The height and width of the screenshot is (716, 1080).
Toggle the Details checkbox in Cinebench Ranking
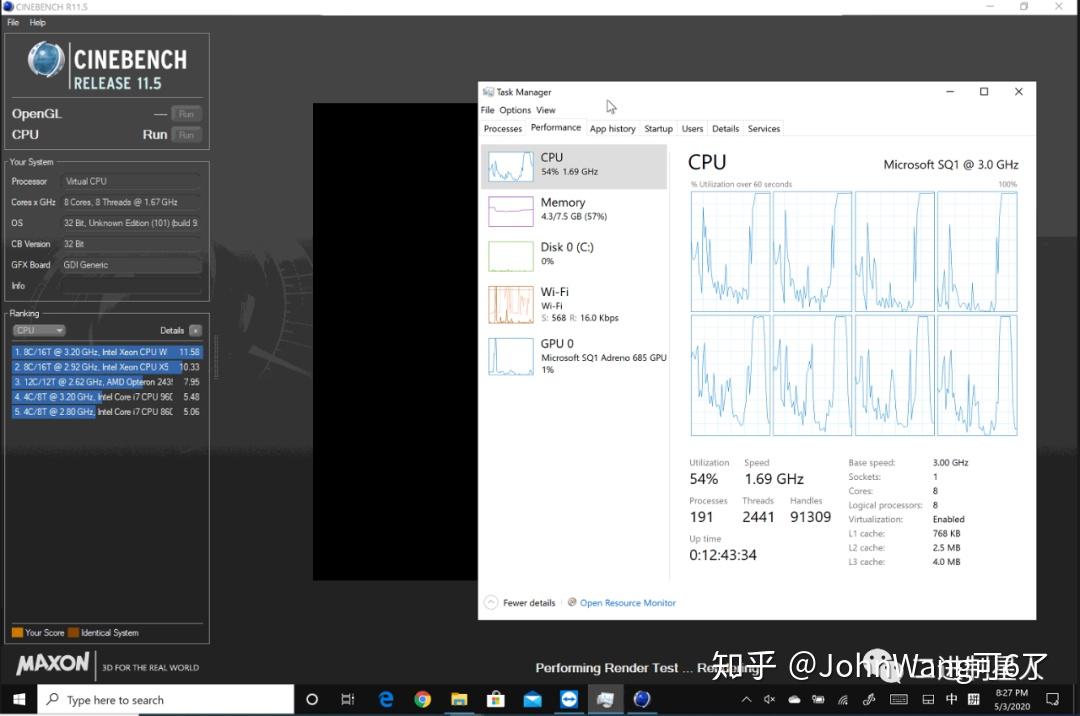click(x=196, y=329)
